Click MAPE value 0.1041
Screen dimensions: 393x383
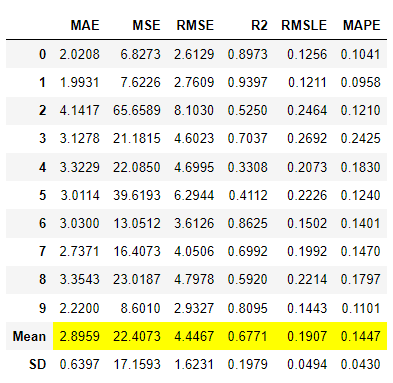pyautogui.click(x=360, y=54)
